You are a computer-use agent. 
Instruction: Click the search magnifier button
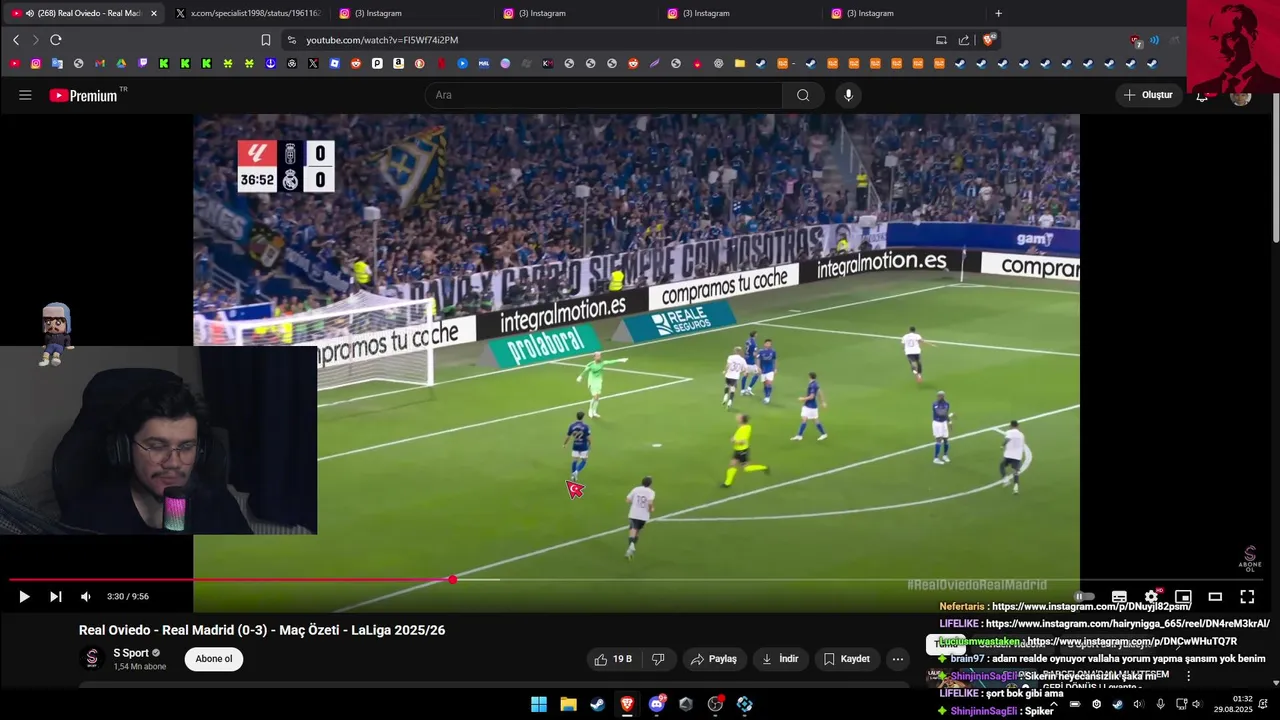click(x=803, y=95)
